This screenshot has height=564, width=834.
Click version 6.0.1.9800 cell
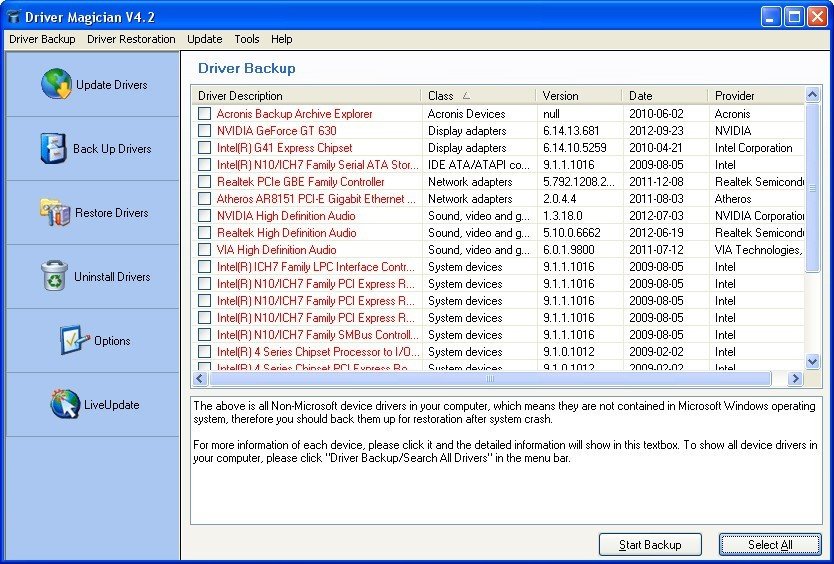pos(569,250)
